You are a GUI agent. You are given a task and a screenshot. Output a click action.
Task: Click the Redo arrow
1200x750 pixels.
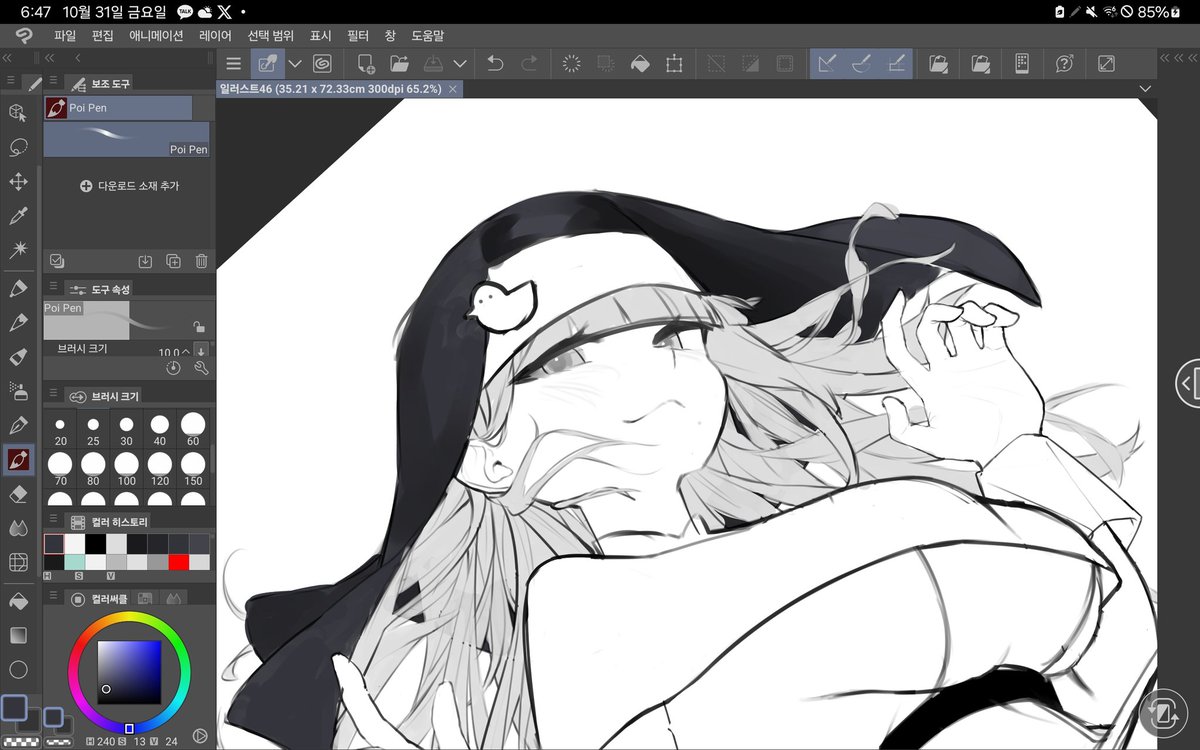tap(529, 64)
